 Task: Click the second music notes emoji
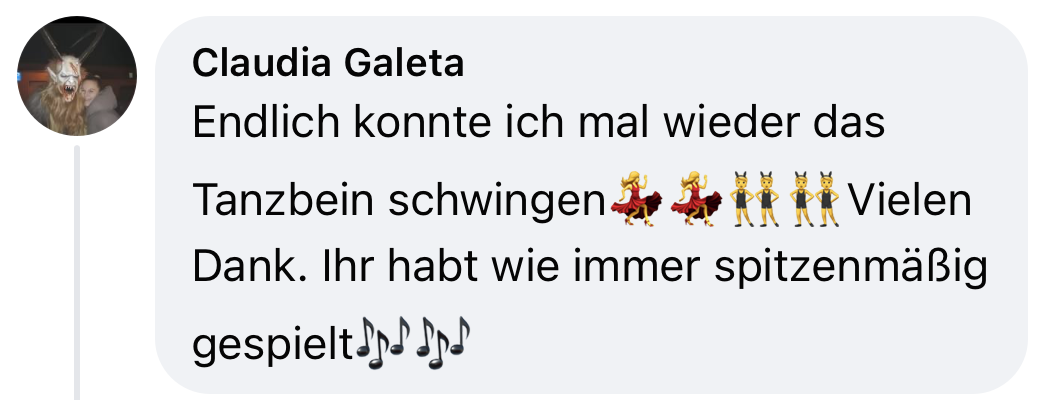click(x=442, y=343)
